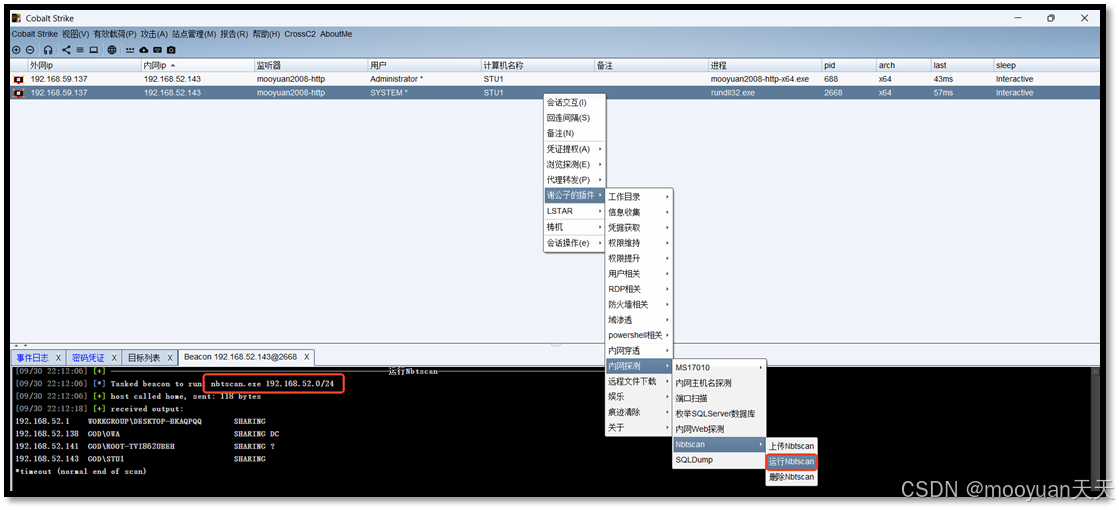Expand the 凭证提权(A) submenu
The height and width of the screenshot is (510, 1119).
(x=574, y=149)
